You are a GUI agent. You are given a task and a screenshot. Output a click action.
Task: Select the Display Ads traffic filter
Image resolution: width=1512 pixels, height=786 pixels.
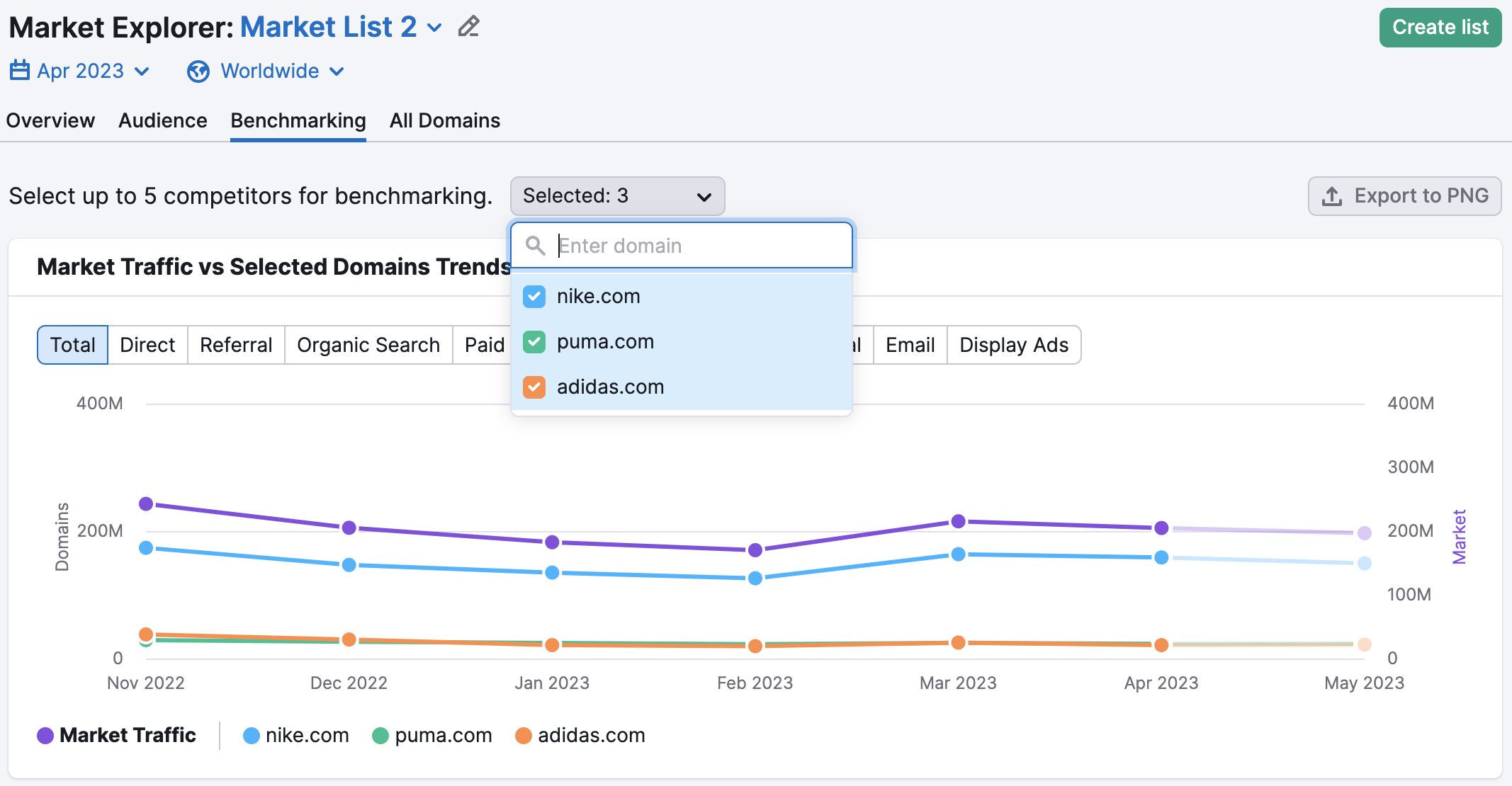point(1014,345)
